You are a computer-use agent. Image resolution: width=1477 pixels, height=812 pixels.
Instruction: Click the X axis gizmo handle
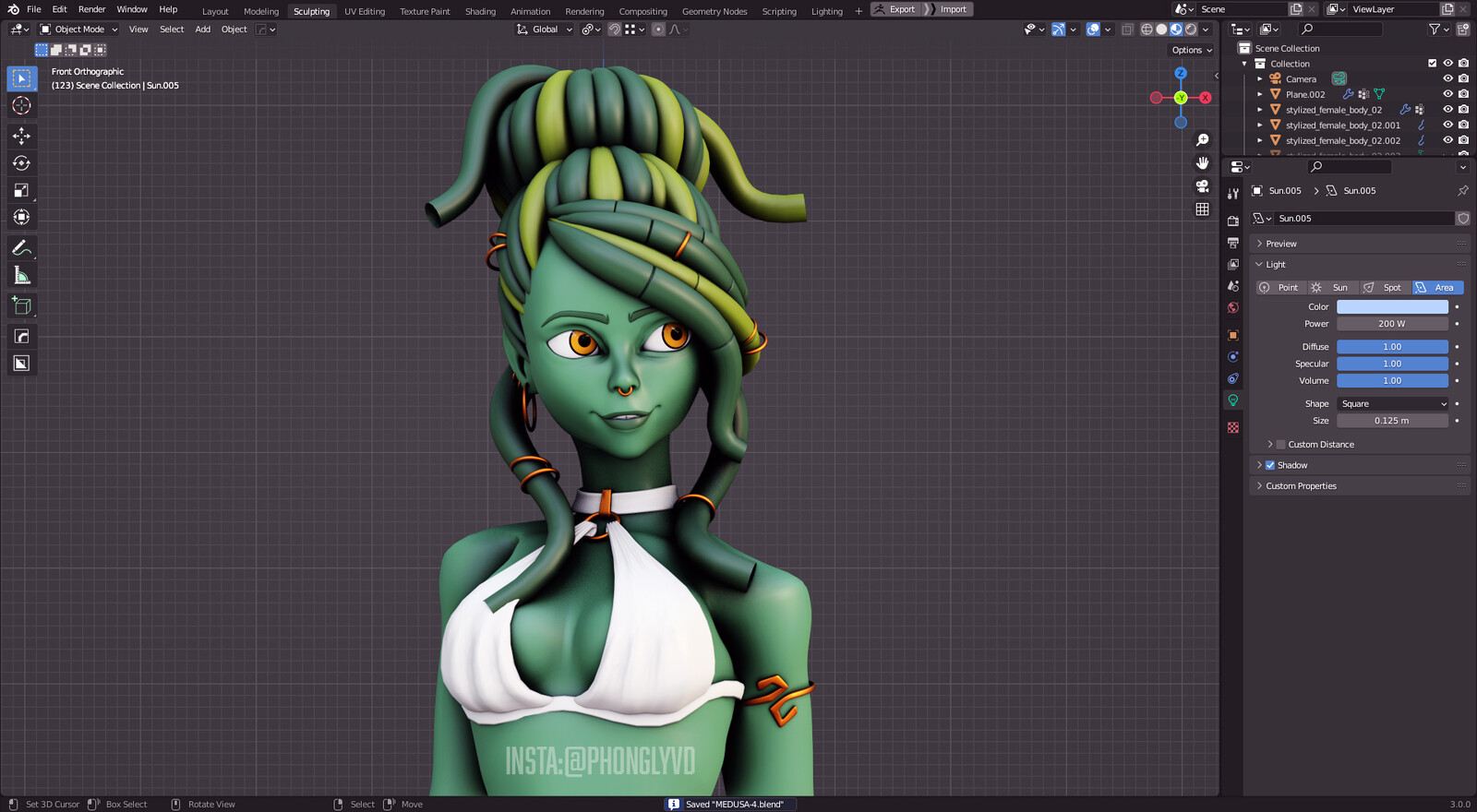coord(1205,98)
